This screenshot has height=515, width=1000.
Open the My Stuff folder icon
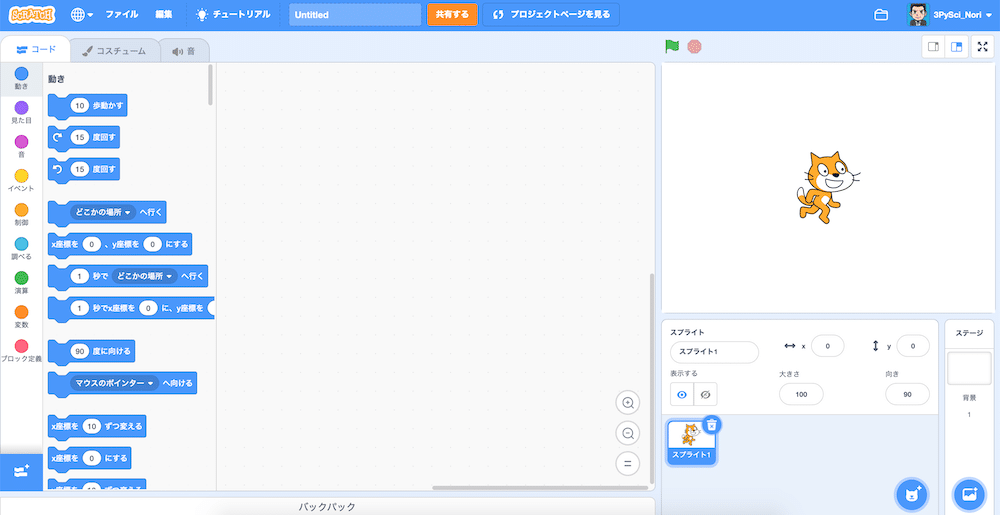click(881, 15)
